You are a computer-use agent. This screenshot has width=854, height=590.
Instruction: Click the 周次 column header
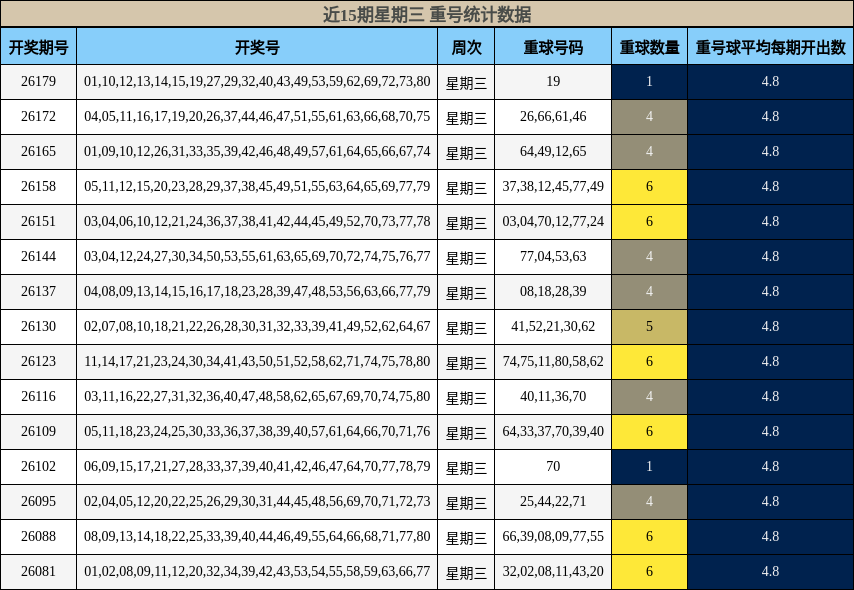click(466, 46)
